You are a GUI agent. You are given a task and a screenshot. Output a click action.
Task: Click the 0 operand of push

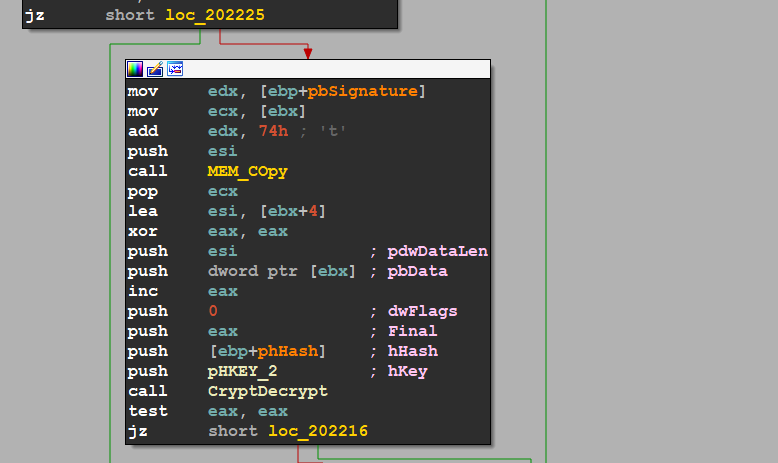point(213,311)
